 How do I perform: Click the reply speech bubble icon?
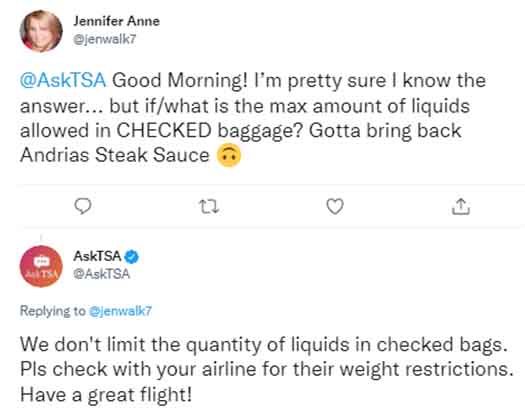(83, 206)
